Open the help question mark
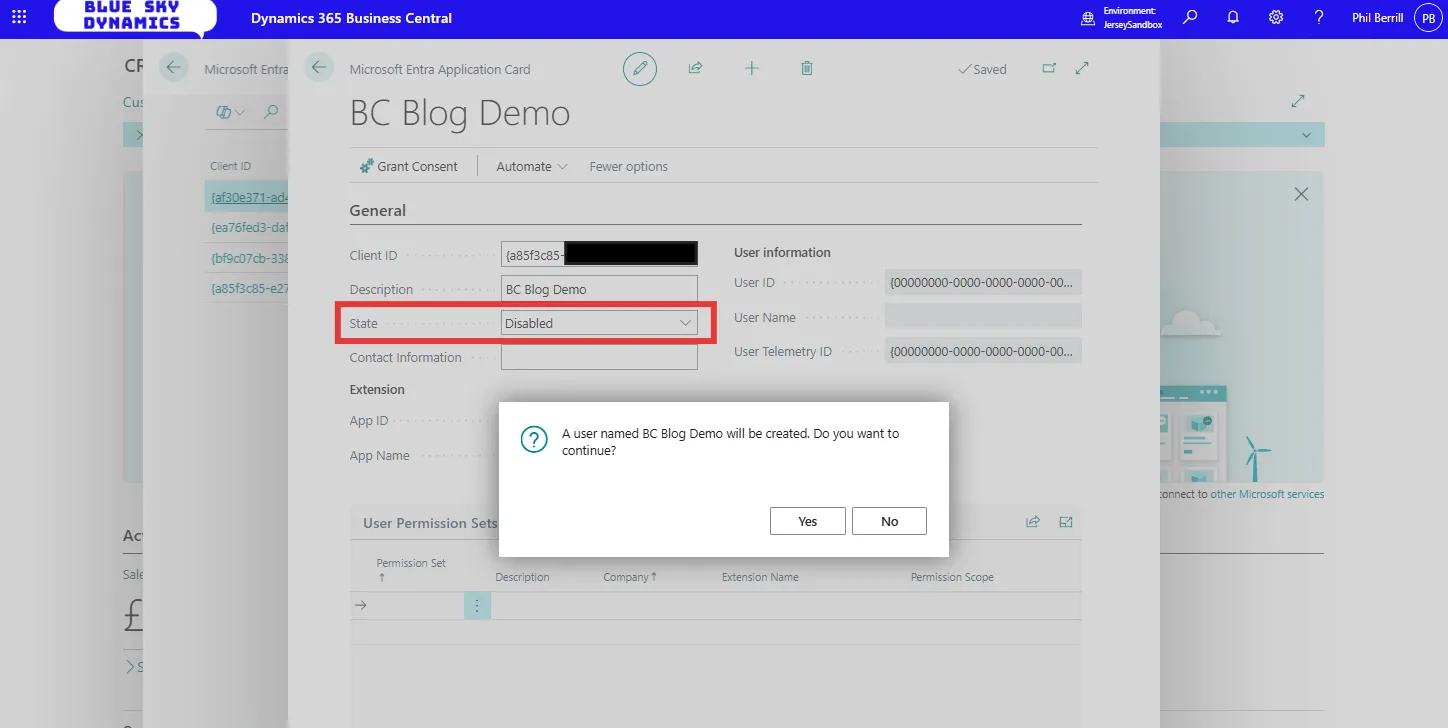Image resolution: width=1448 pixels, height=728 pixels. point(1319,18)
